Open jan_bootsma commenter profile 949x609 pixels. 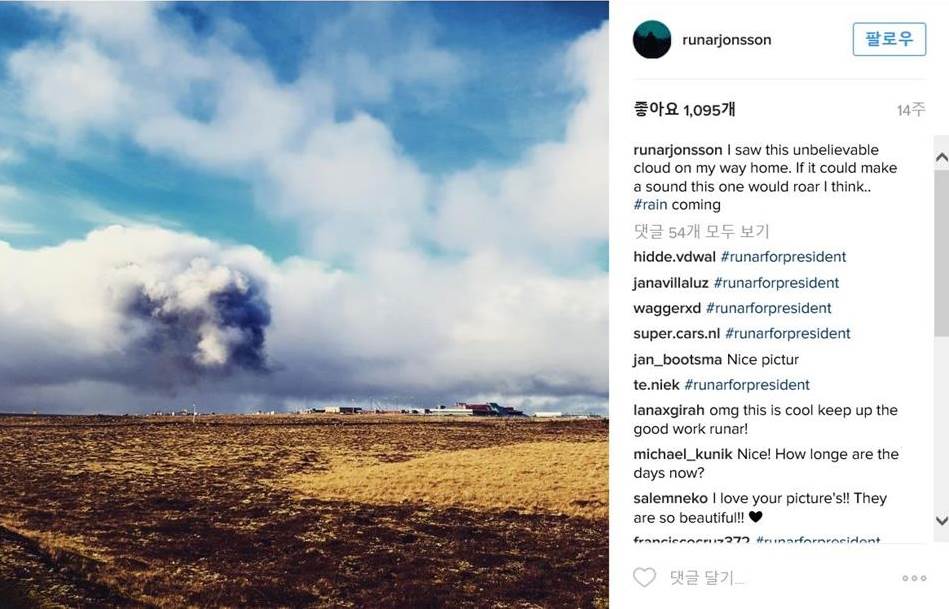[x=677, y=360]
